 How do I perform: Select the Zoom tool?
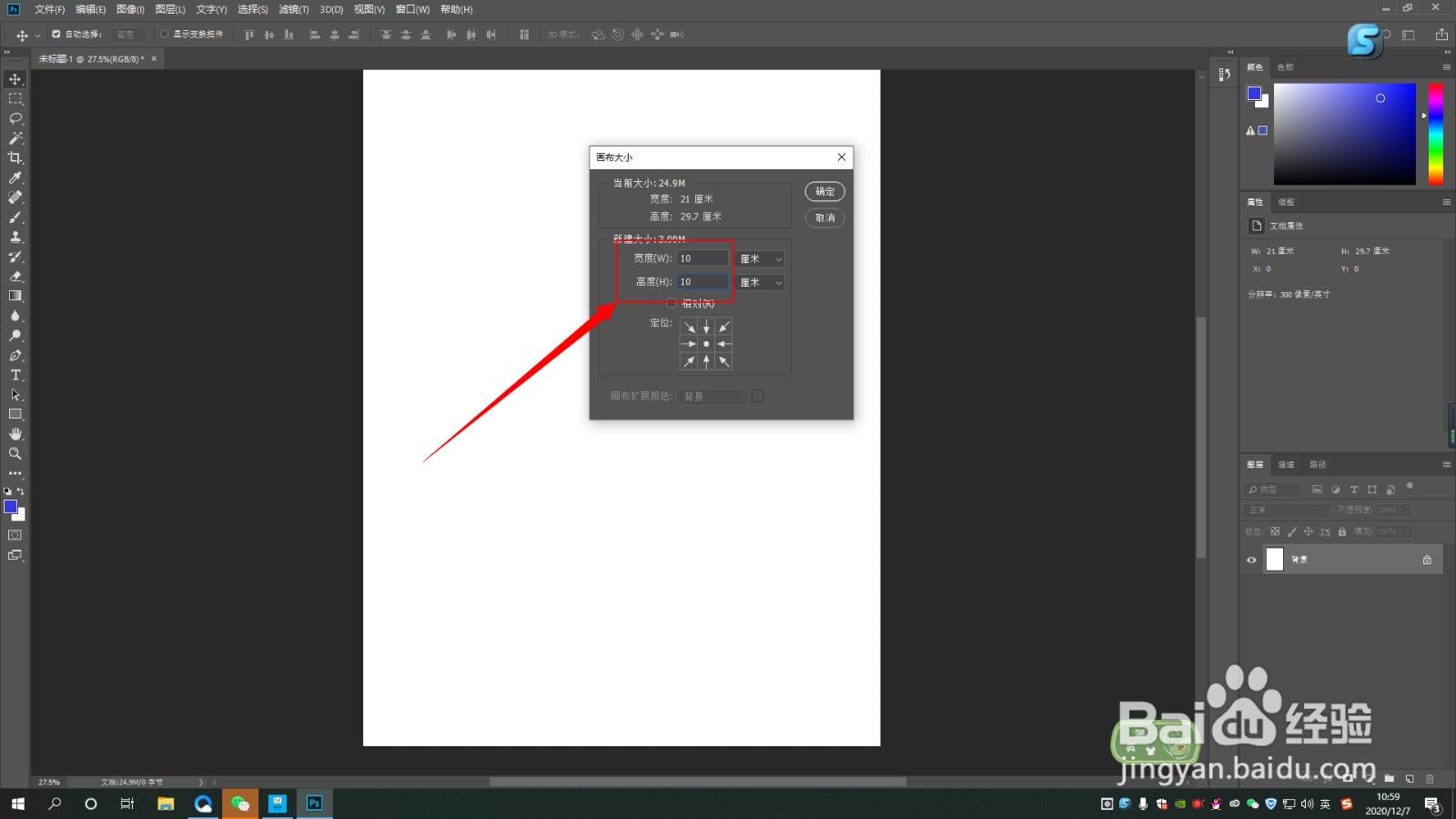(x=15, y=453)
